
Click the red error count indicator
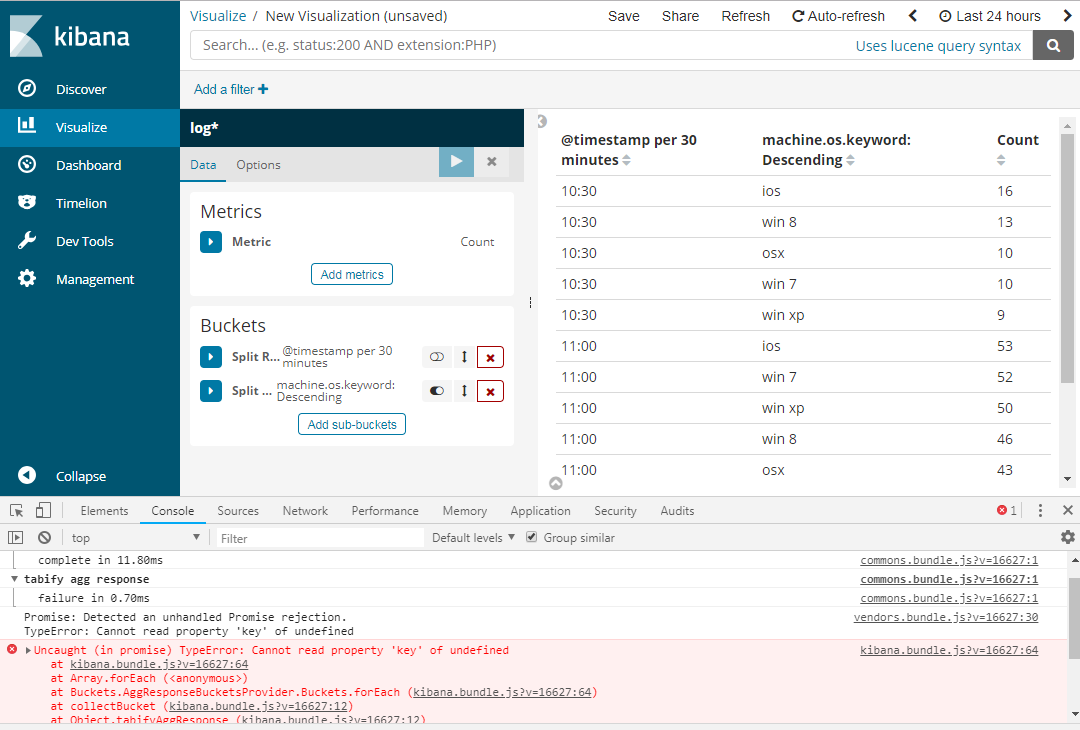(x=1006, y=510)
